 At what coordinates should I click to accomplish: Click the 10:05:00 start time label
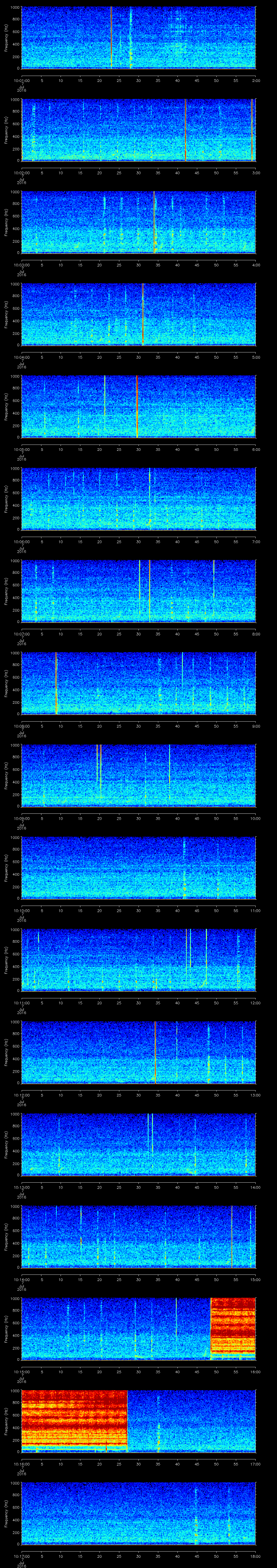[x=22, y=449]
